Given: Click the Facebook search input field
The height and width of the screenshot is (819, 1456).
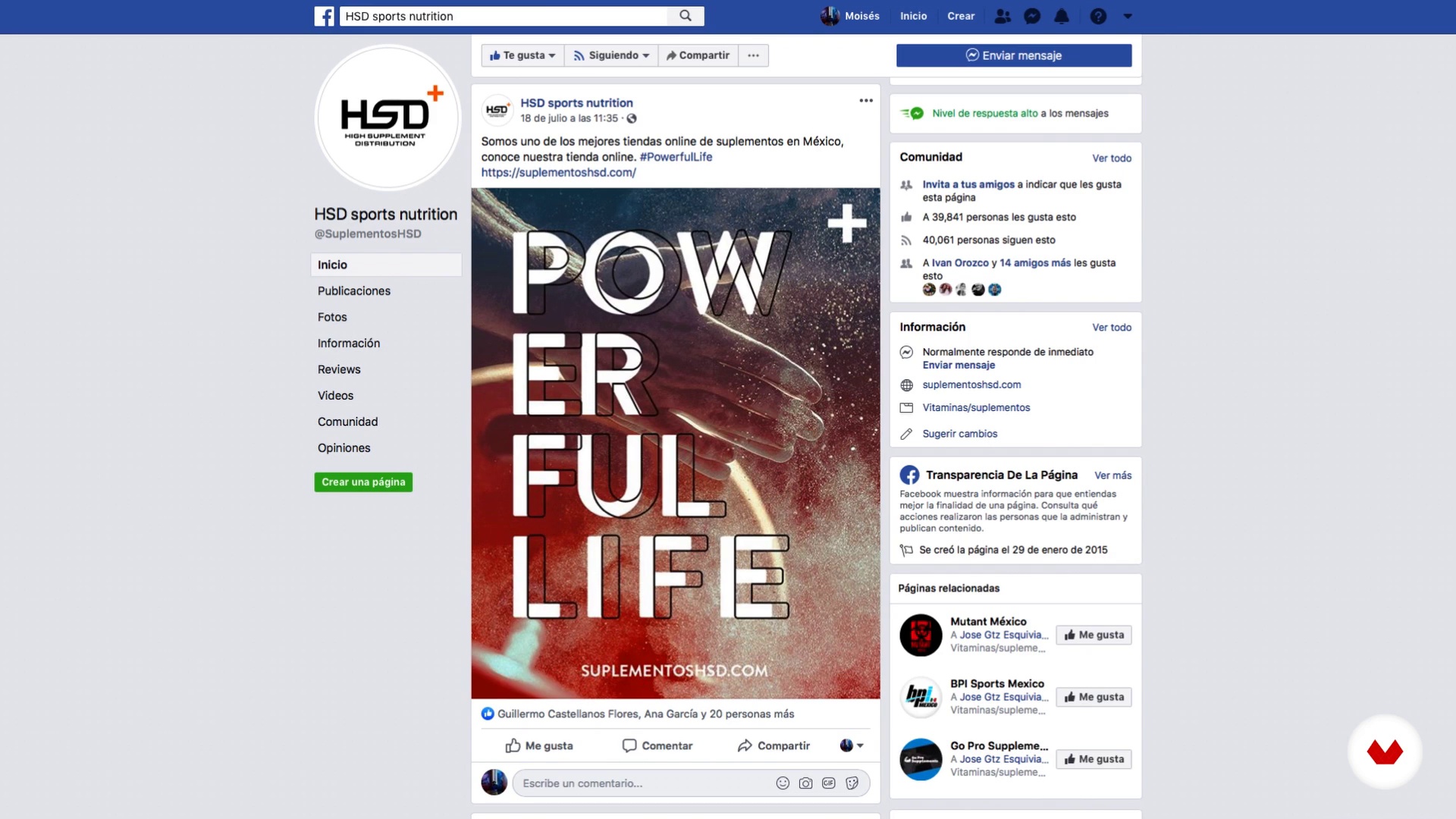Looking at the screenshot, I should [504, 16].
